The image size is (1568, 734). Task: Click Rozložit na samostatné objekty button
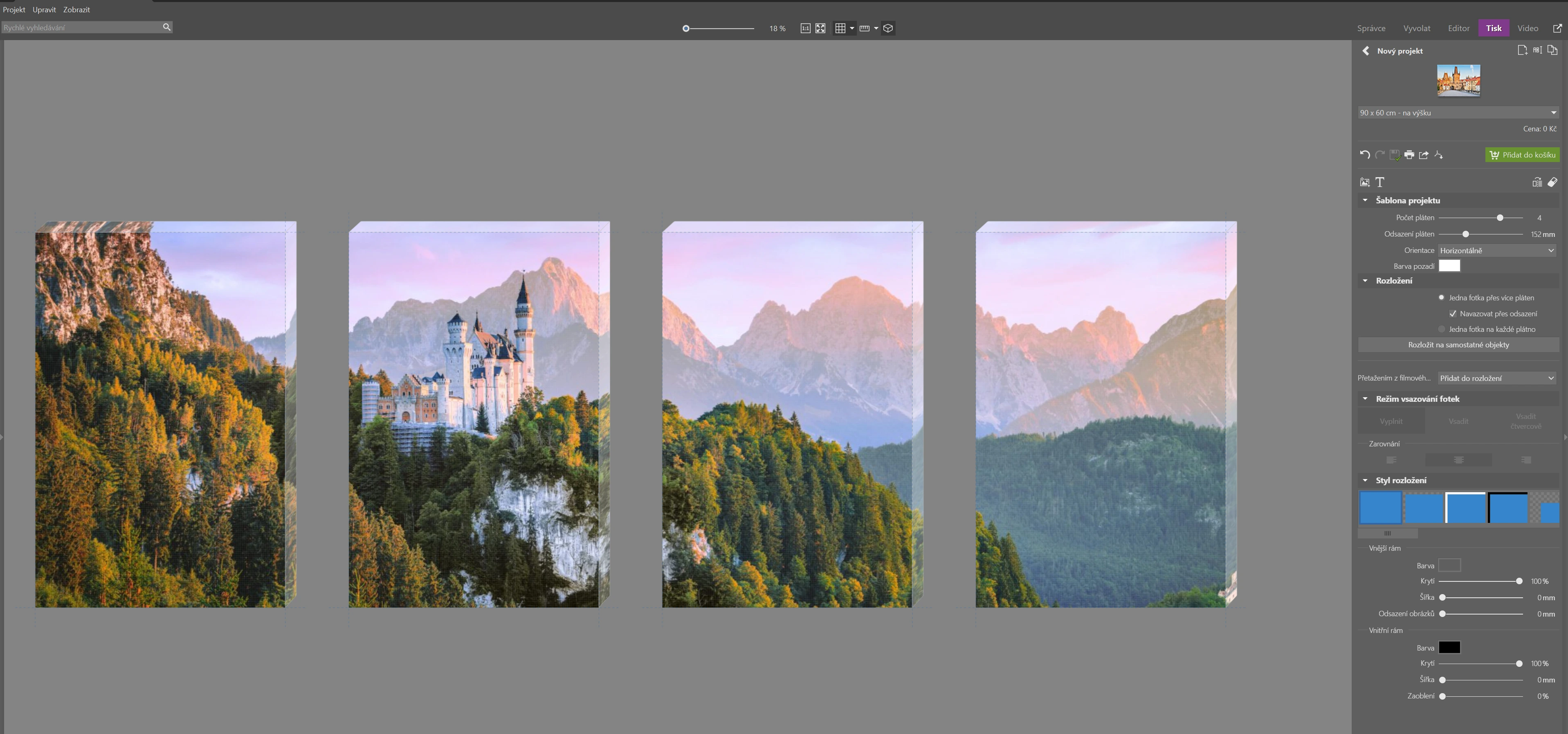[1458, 345]
